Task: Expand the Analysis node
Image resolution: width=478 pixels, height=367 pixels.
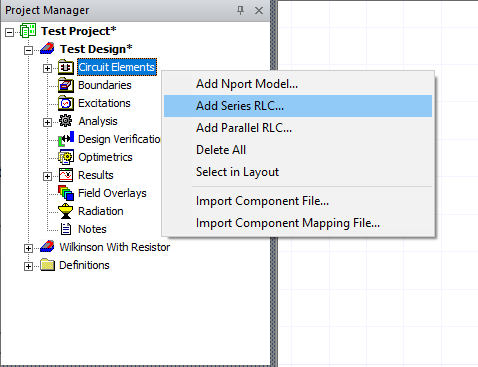Action: (x=47, y=122)
